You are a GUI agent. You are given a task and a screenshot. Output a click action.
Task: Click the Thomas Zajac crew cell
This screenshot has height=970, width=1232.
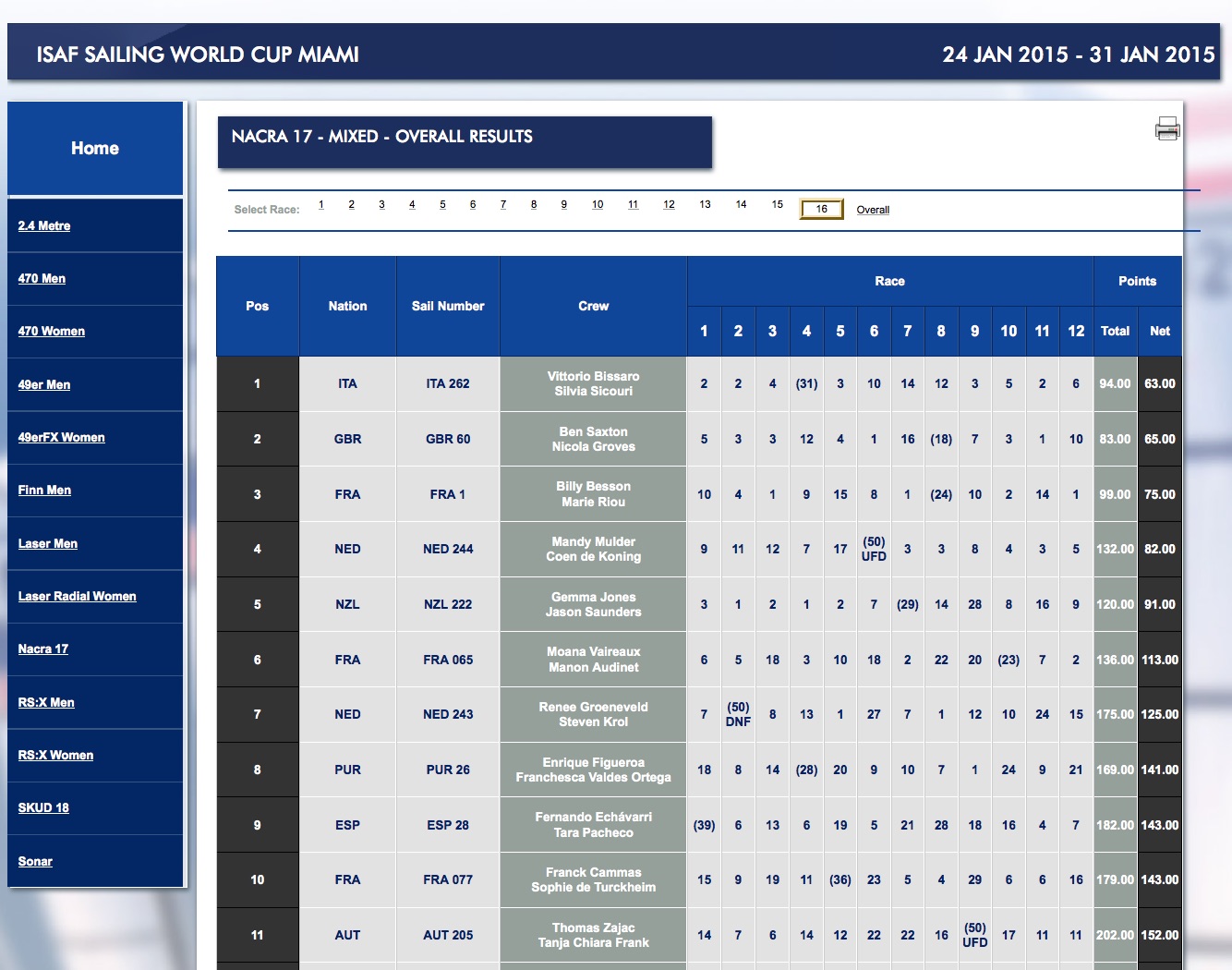tap(594, 935)
